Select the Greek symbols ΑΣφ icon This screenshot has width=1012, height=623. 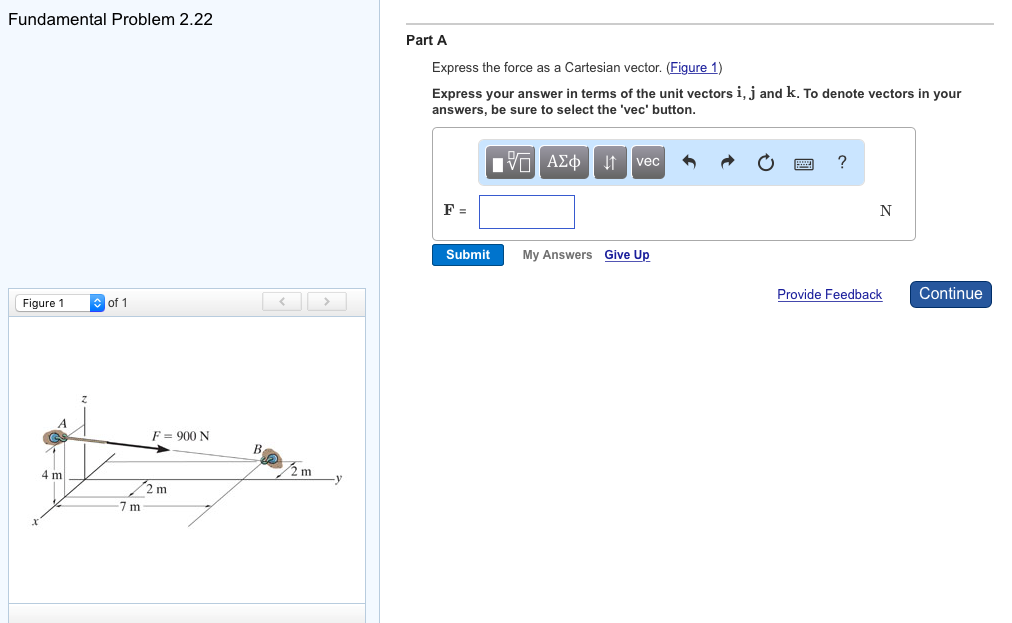[563, 161]
